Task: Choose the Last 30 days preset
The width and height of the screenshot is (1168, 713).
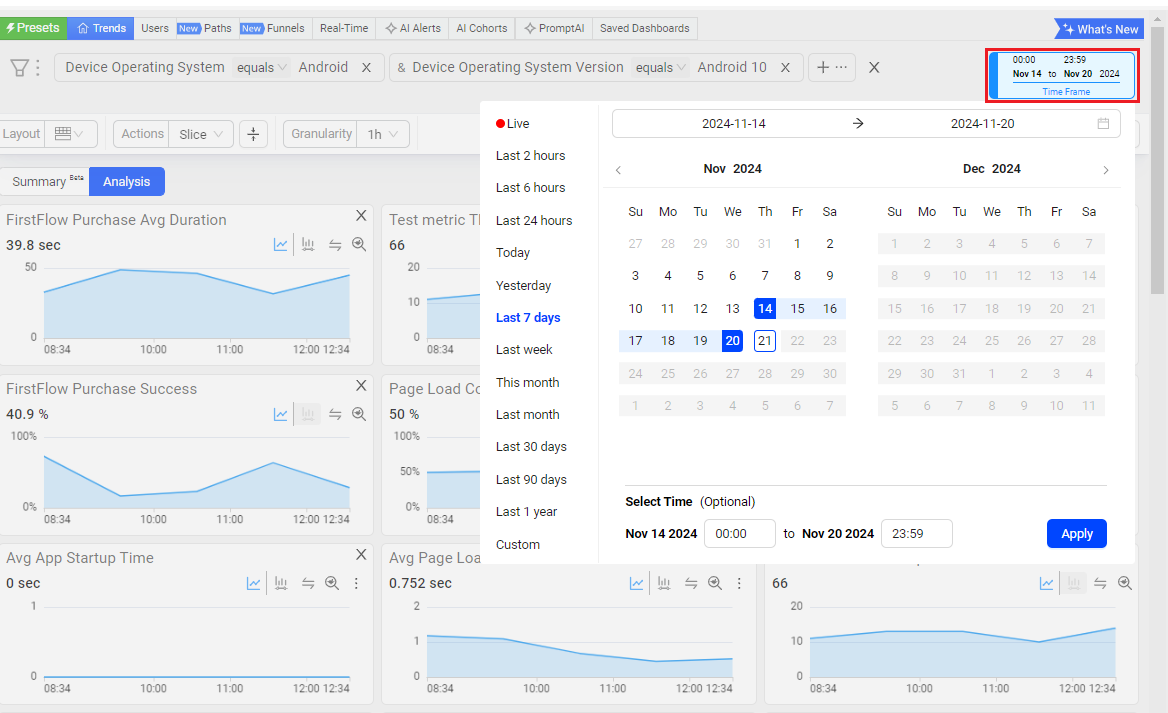Action: coord(531,447)
